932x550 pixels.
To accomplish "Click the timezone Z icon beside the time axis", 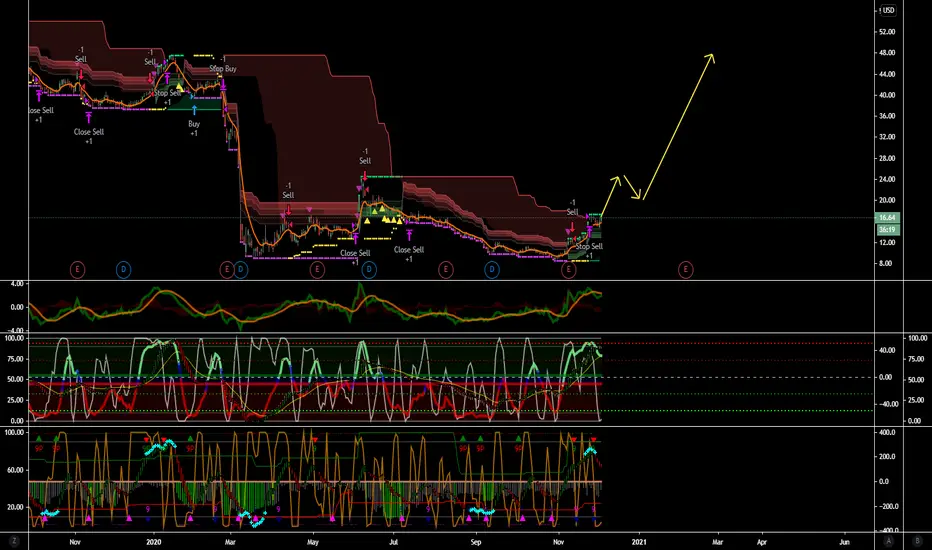I will (14, 541).
